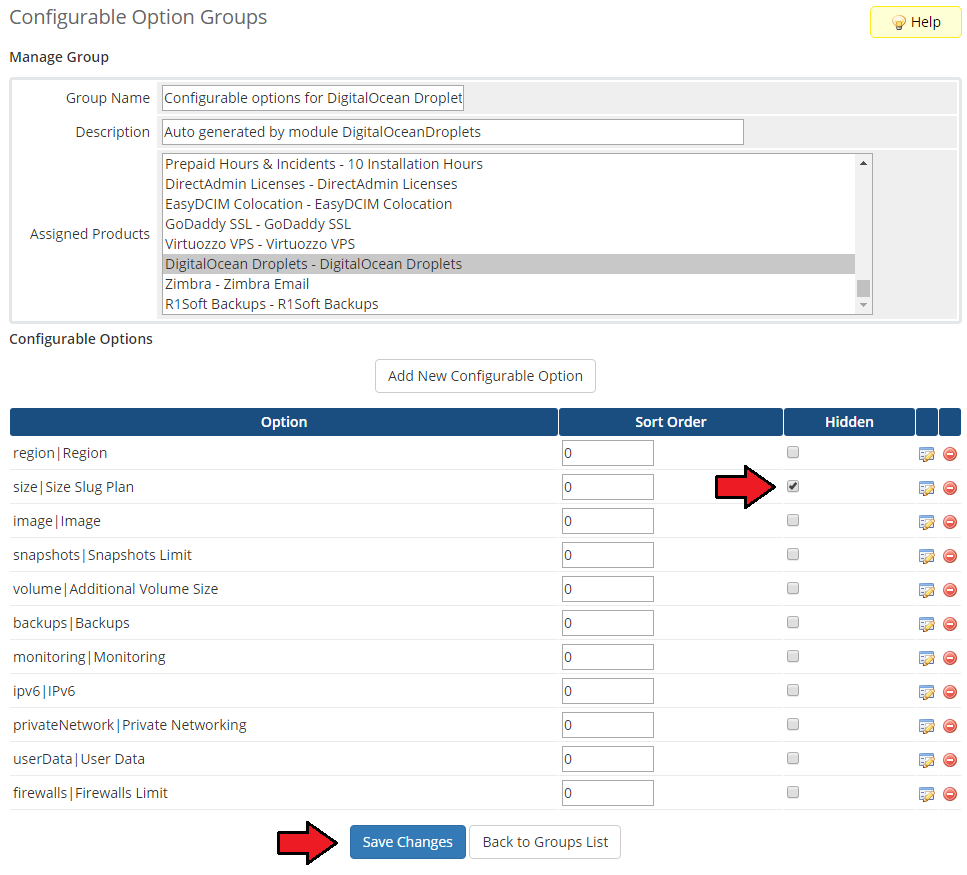
Task: Click Add New Configurable Option
Action: tap(485, 376)
